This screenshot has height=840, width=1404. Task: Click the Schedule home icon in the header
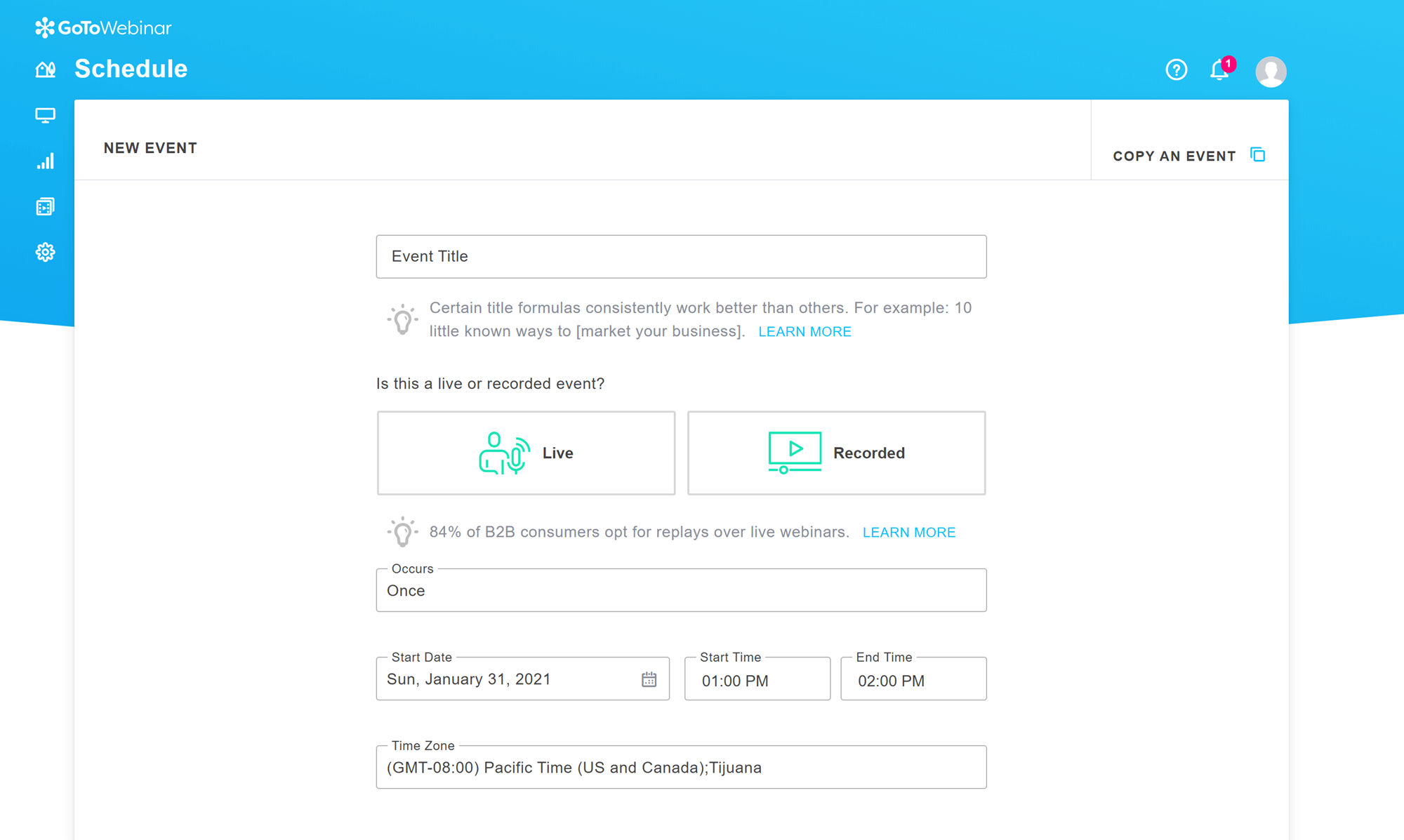45,69
